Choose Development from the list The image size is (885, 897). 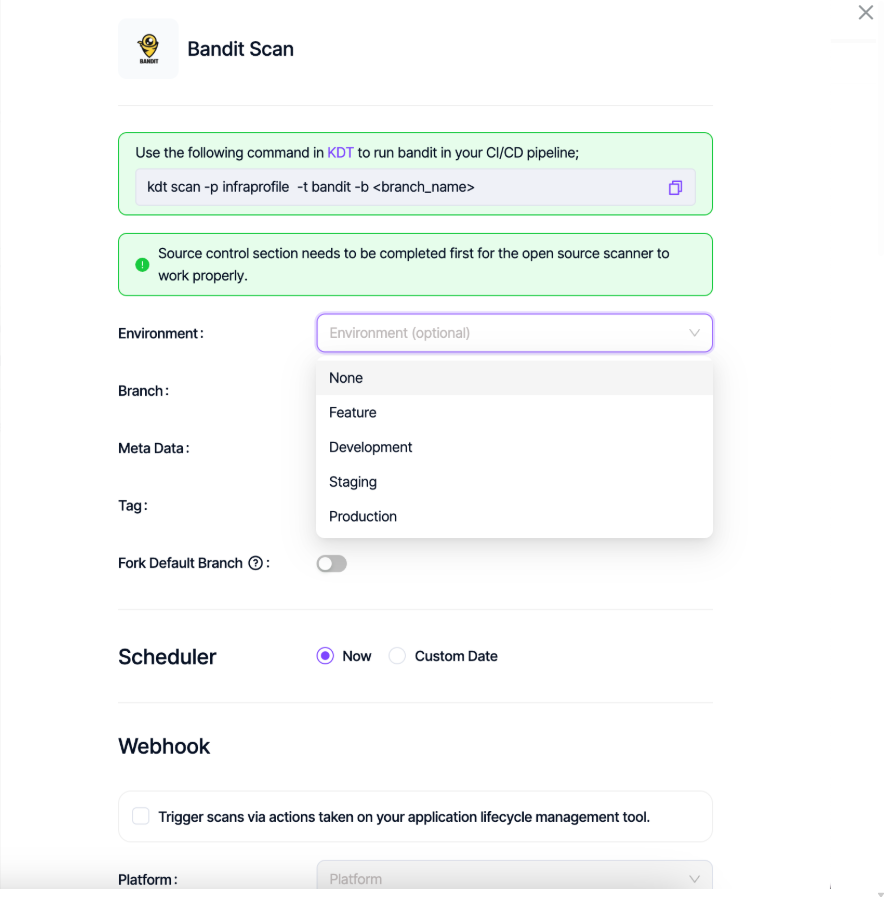pyautogui.click(x=370, y=447)
